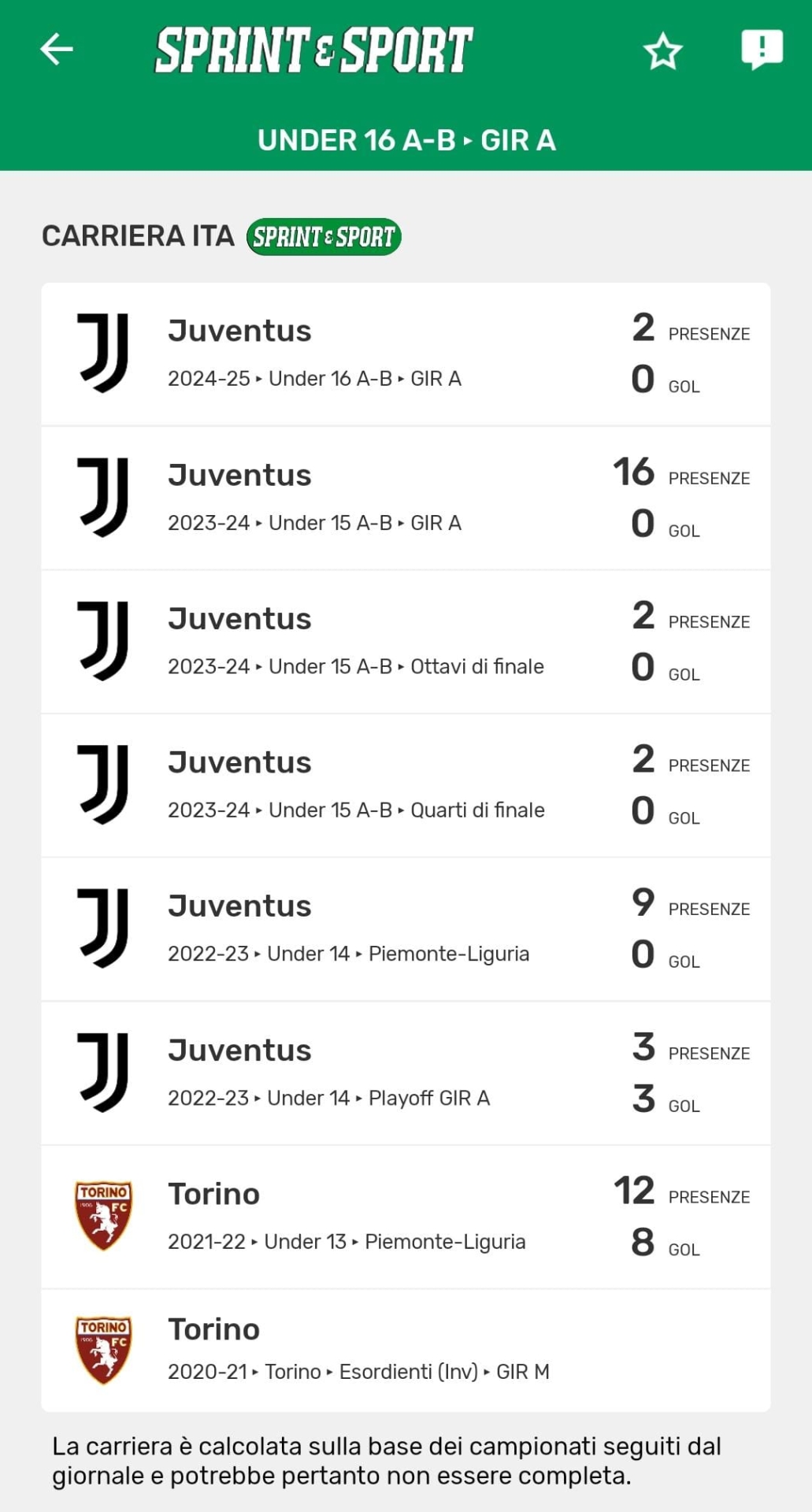Image resolution: width=812 pixels, height=1512 pixels.
Task: Open the report issue exclamation icon
Action: click(x=762, y=50)
